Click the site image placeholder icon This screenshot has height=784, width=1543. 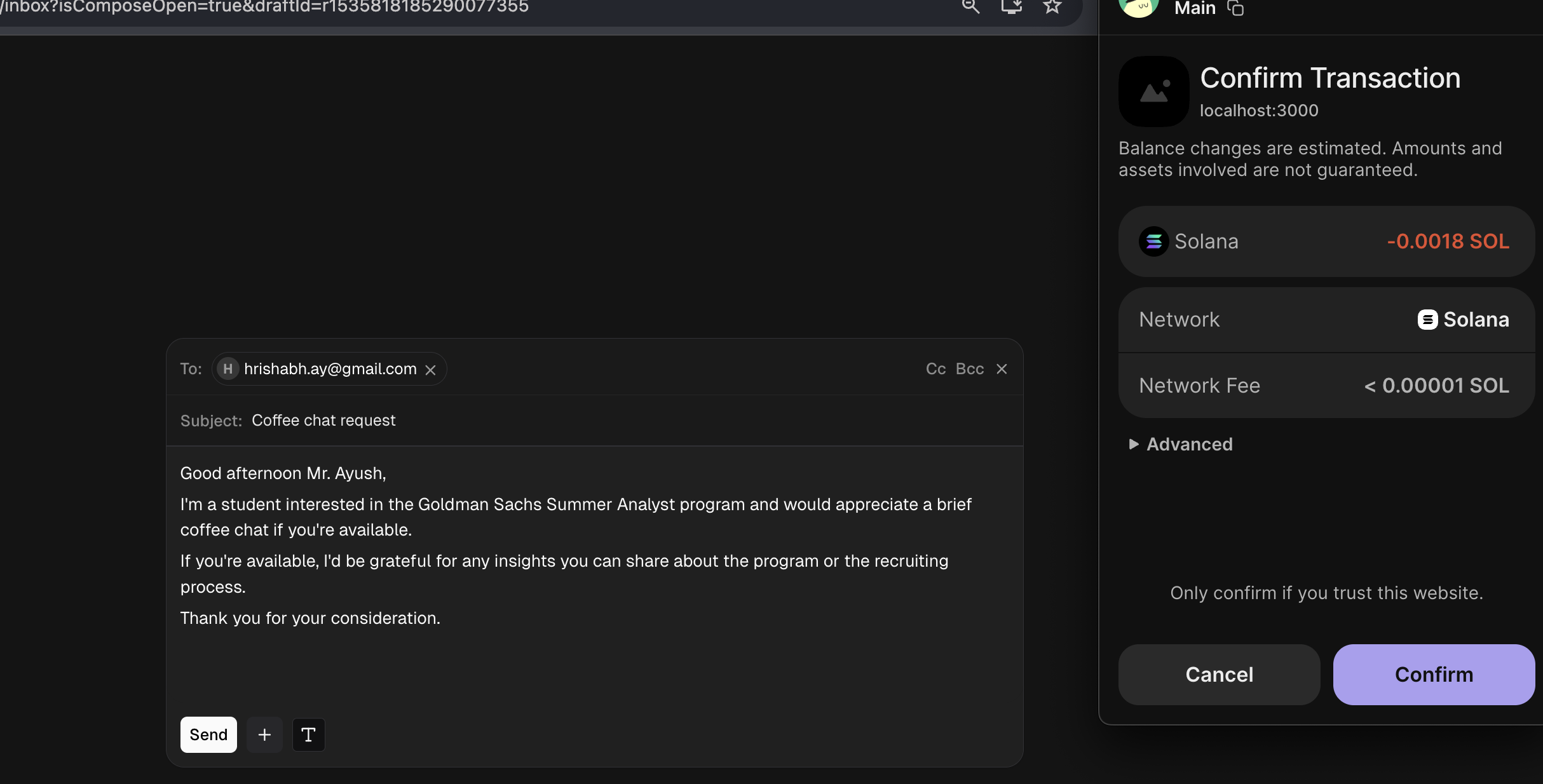tap(1153, 91)
